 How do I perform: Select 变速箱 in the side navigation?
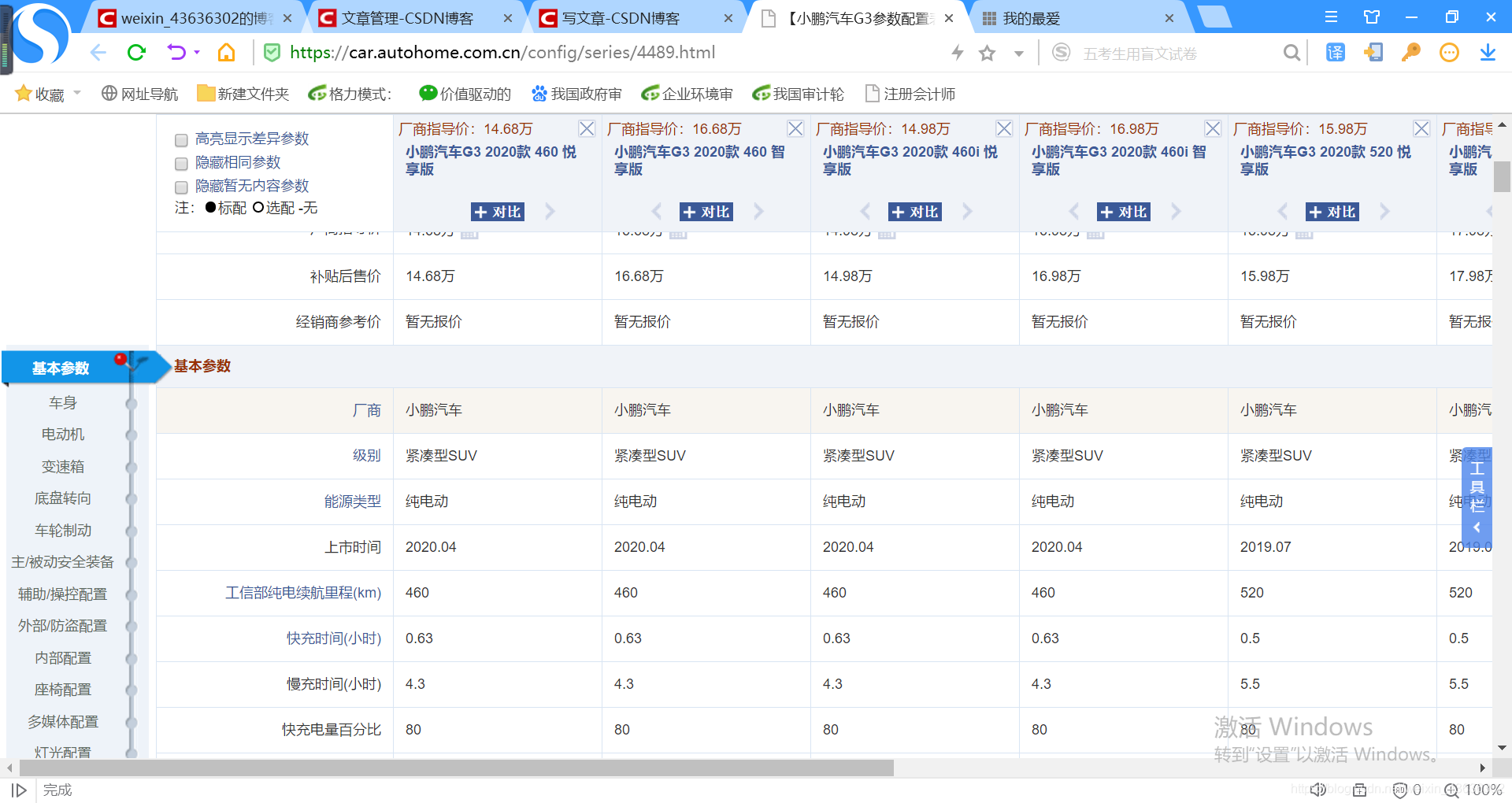pyautogui.click(x=63, y=467)
